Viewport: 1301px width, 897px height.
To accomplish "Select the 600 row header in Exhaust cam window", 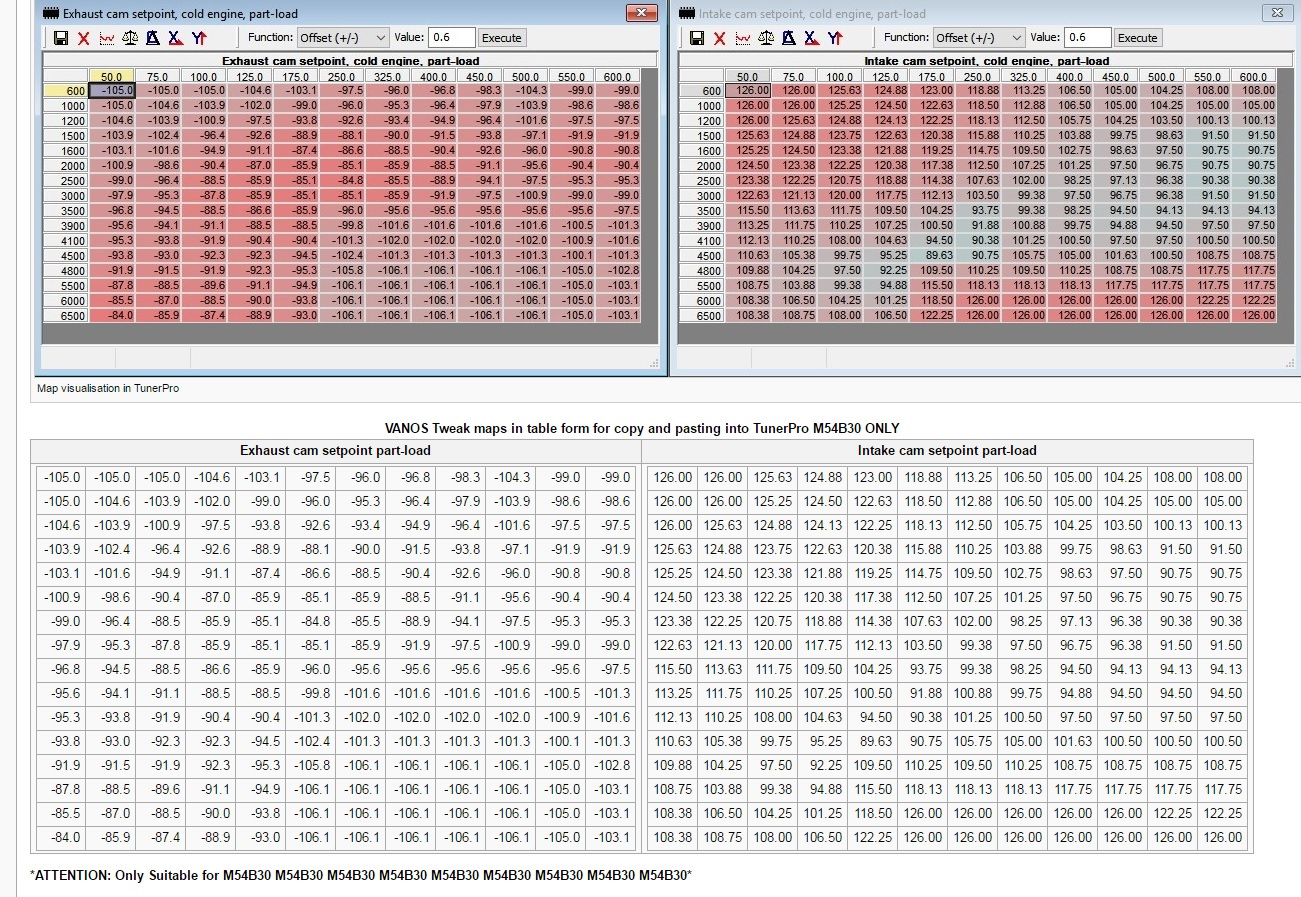I will point(66,91).
